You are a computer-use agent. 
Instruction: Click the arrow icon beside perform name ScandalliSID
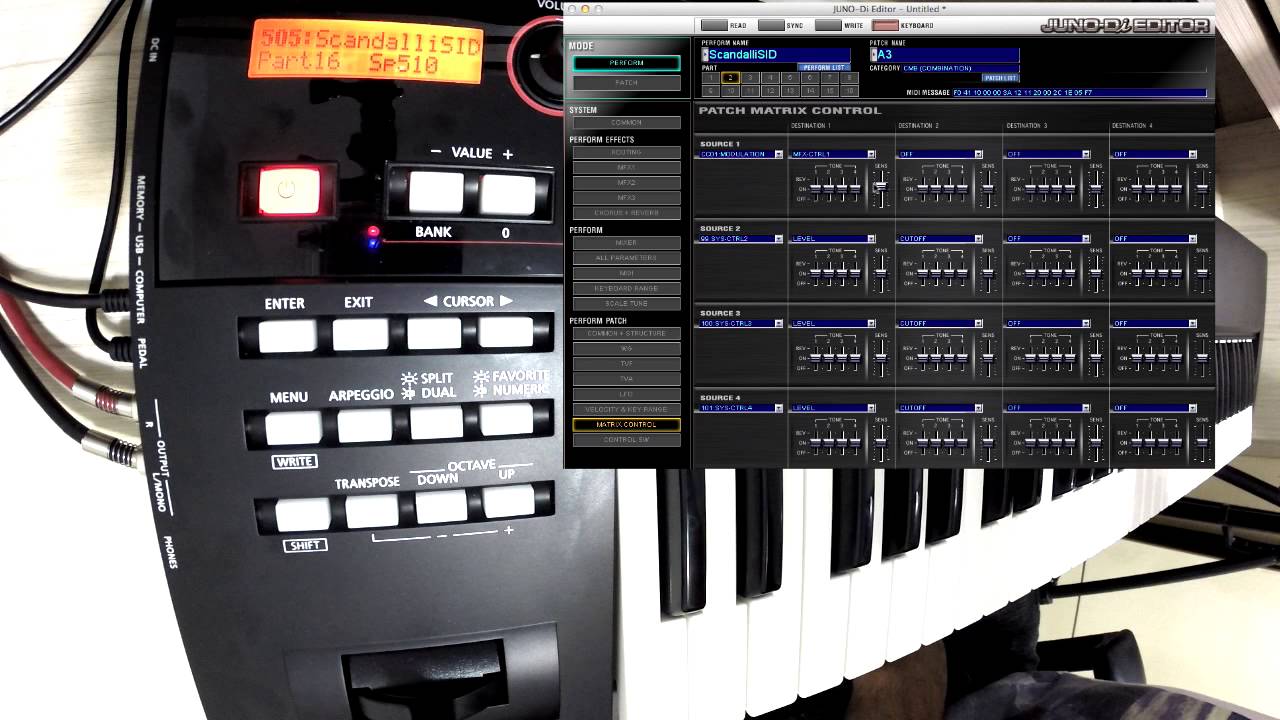[x=705, y=55]
